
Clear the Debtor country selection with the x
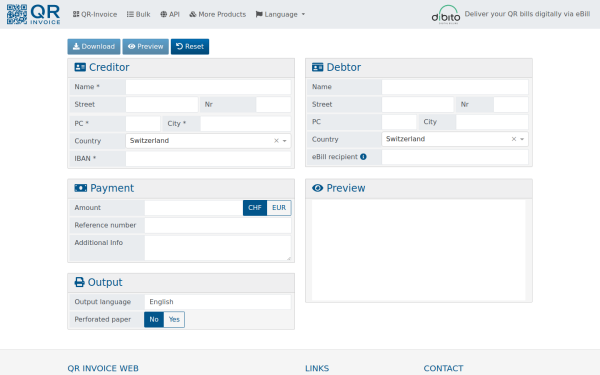[514, 139]
